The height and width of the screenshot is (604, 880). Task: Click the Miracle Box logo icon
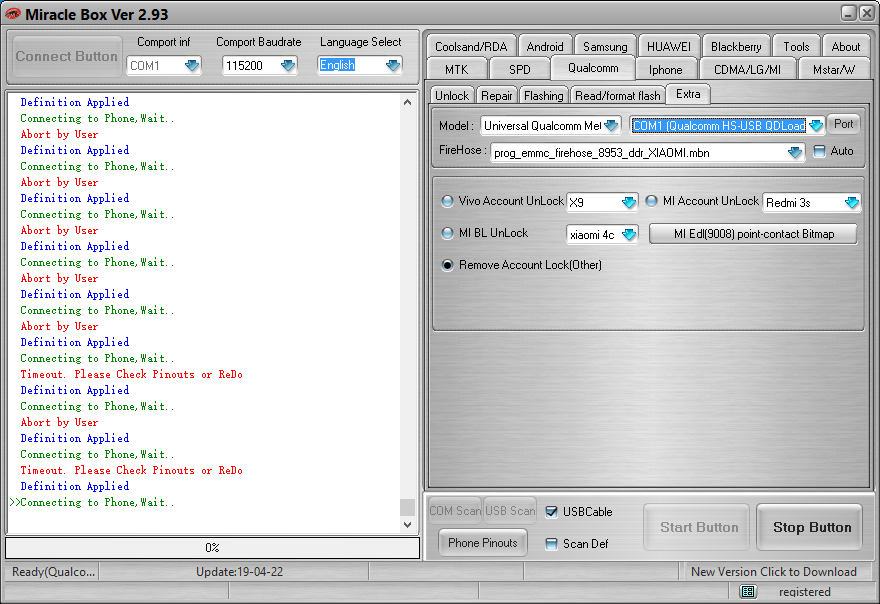(x=12, y=13)
